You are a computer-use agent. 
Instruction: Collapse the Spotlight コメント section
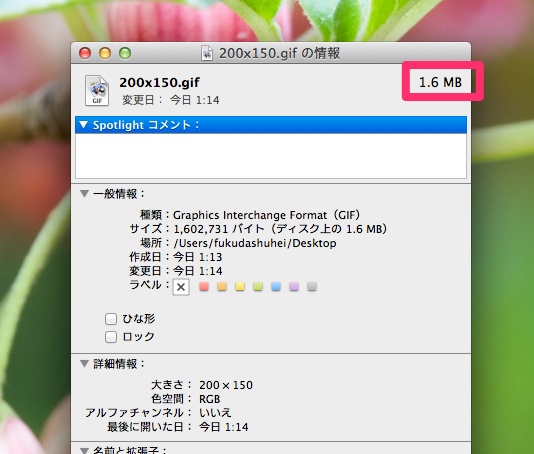84,125
